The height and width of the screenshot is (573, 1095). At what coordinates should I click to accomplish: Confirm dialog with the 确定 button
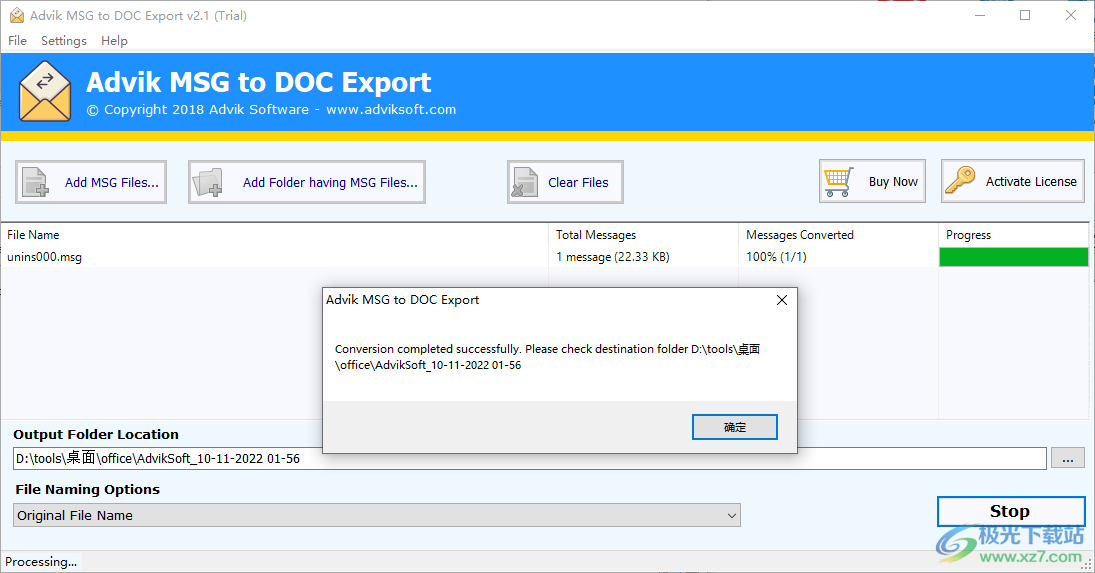pyautogui.click(x=735, y=427)
